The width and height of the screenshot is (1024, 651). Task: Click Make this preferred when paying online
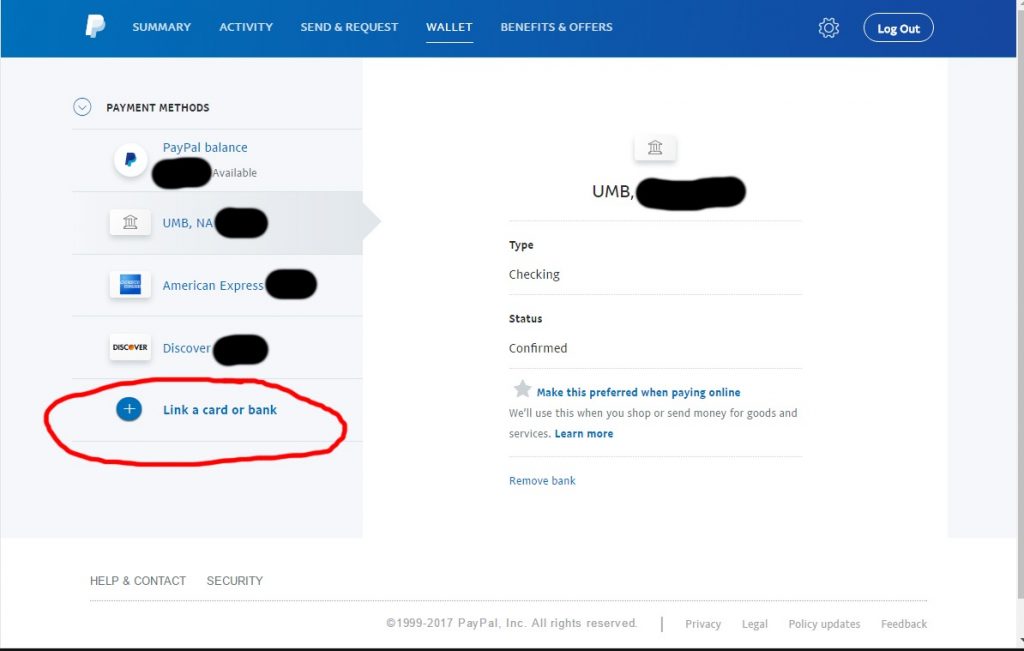[638, 392]
